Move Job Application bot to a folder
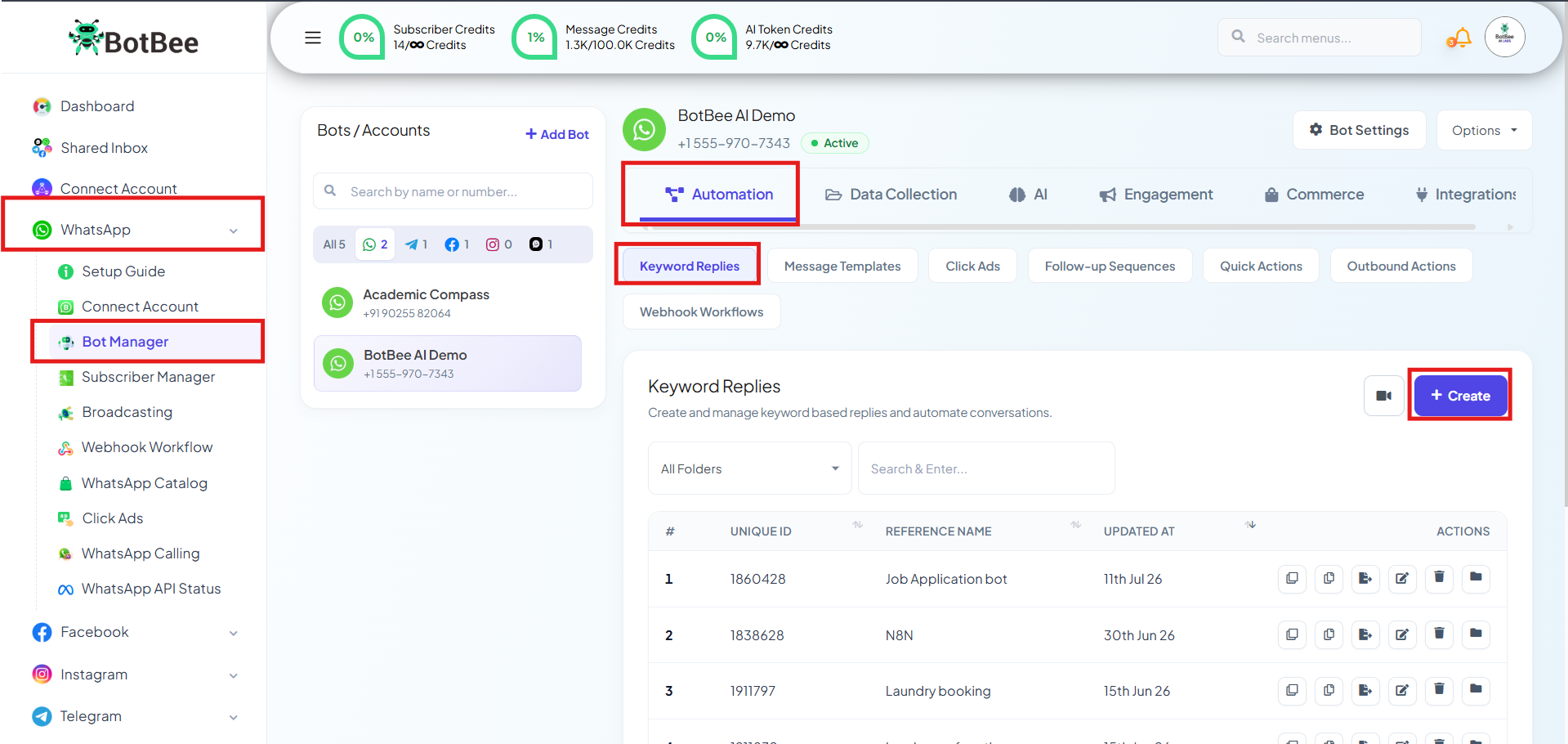The image size is (1568, 744). (1476, 578)
